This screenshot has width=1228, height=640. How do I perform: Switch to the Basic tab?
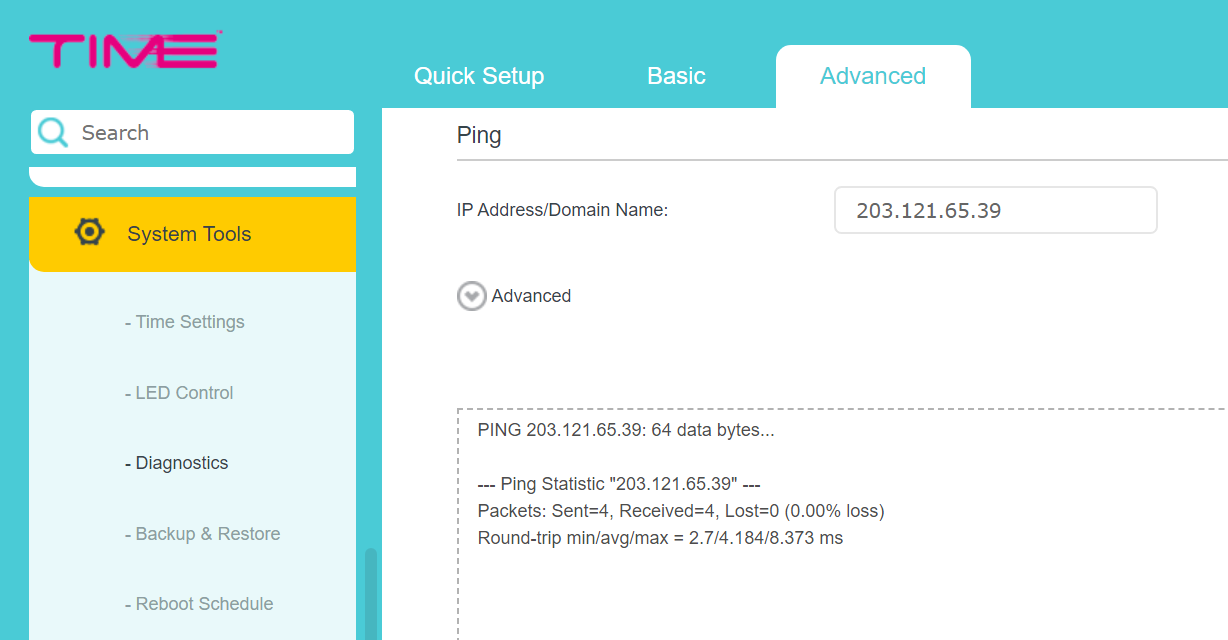tap(676, 76)
